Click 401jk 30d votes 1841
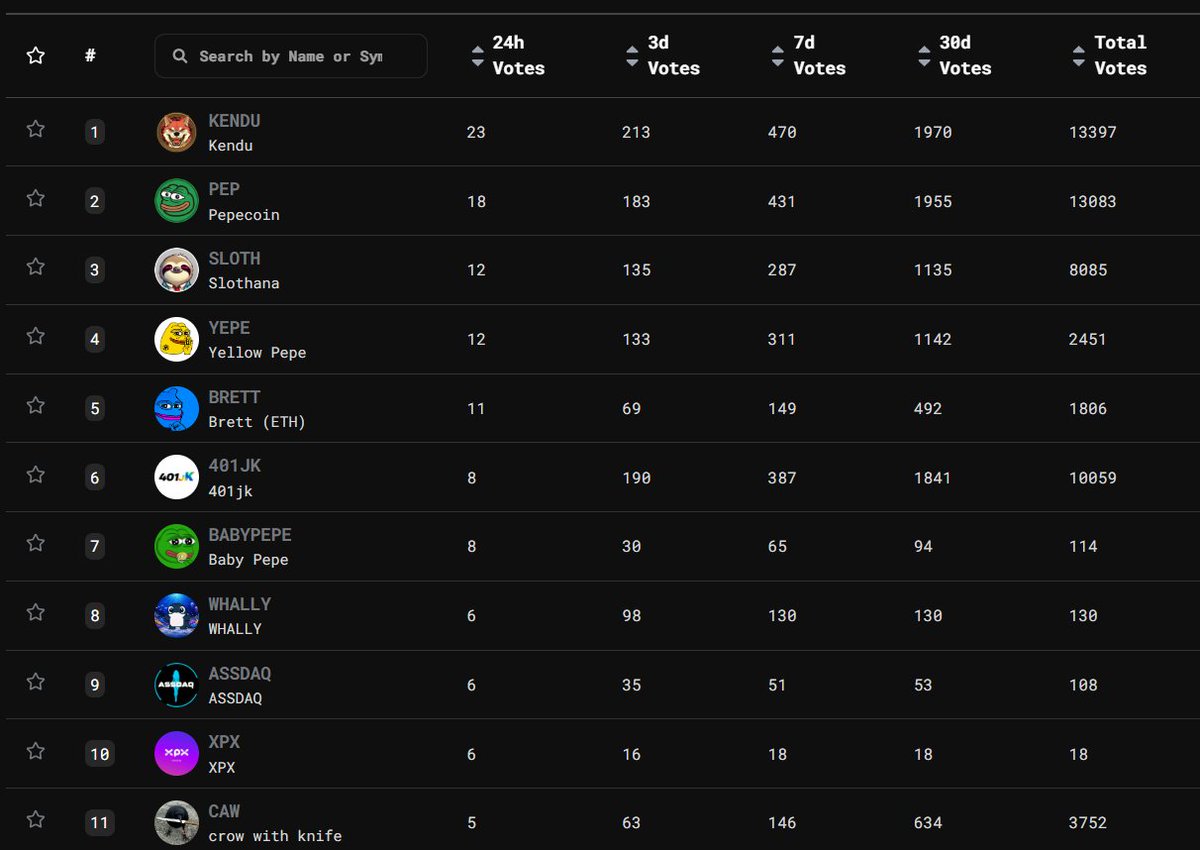Viewport: 1200px width, 850px height. point(933,477)
